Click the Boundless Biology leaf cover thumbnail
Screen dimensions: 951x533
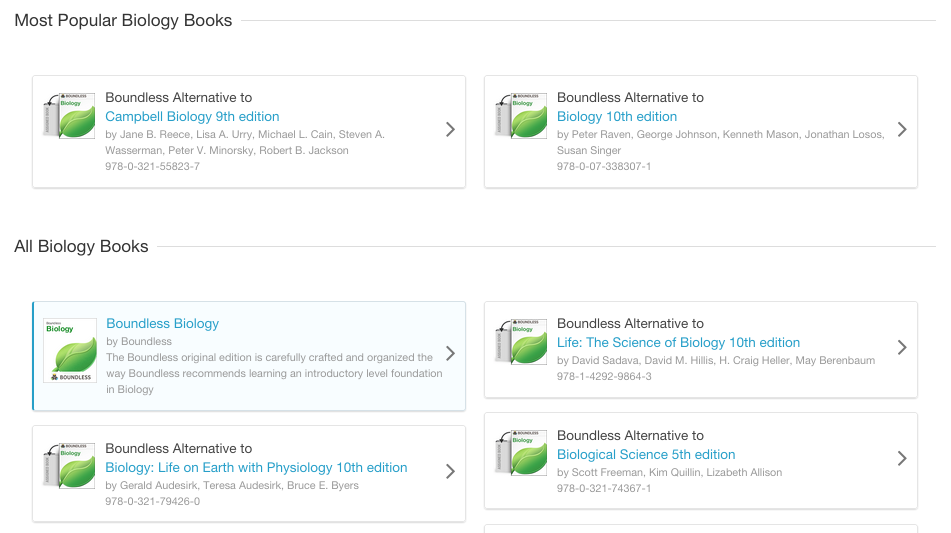click(70, 350)
